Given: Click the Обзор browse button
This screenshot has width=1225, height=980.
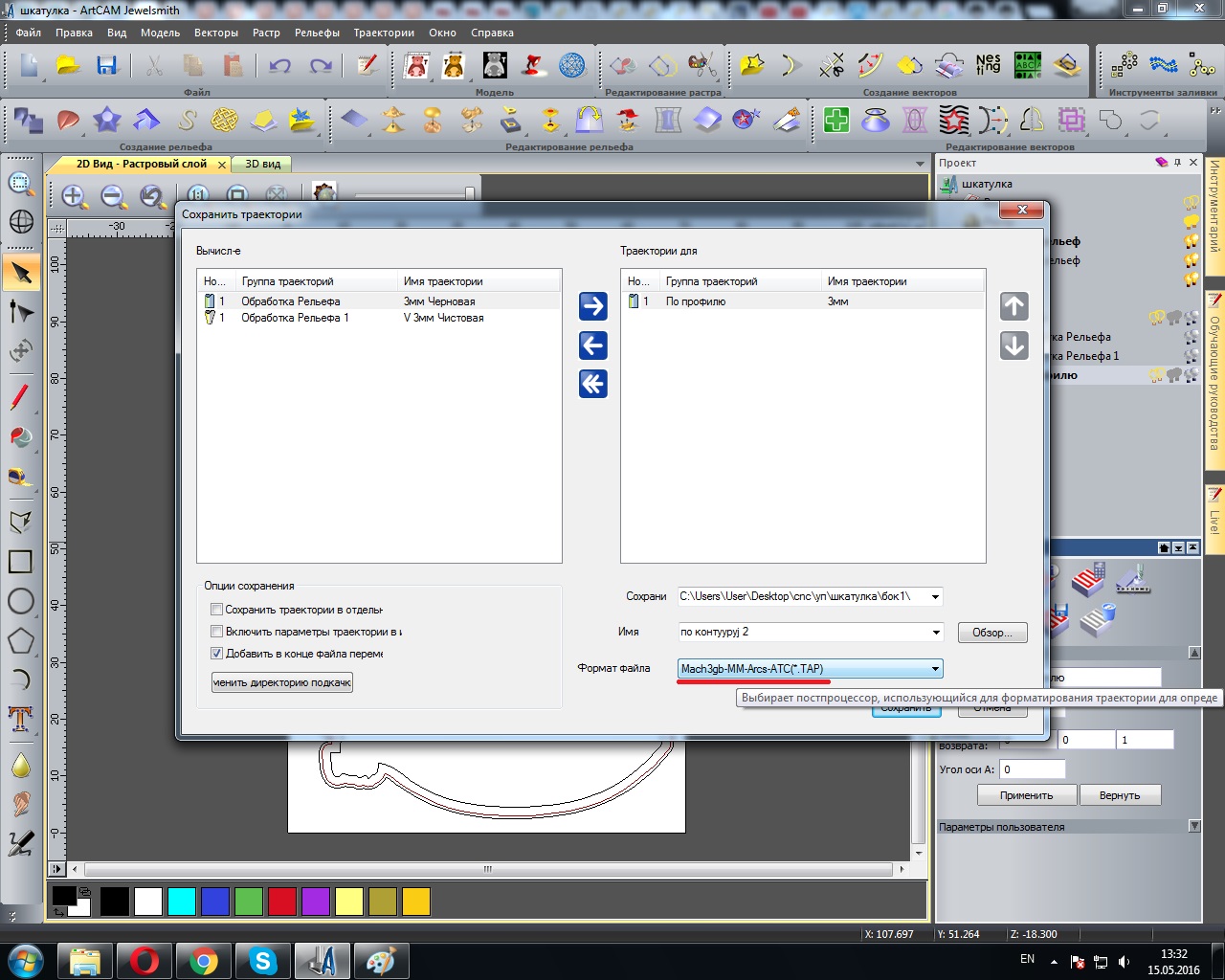Looking at the screenshot, I should click(992, 633).
